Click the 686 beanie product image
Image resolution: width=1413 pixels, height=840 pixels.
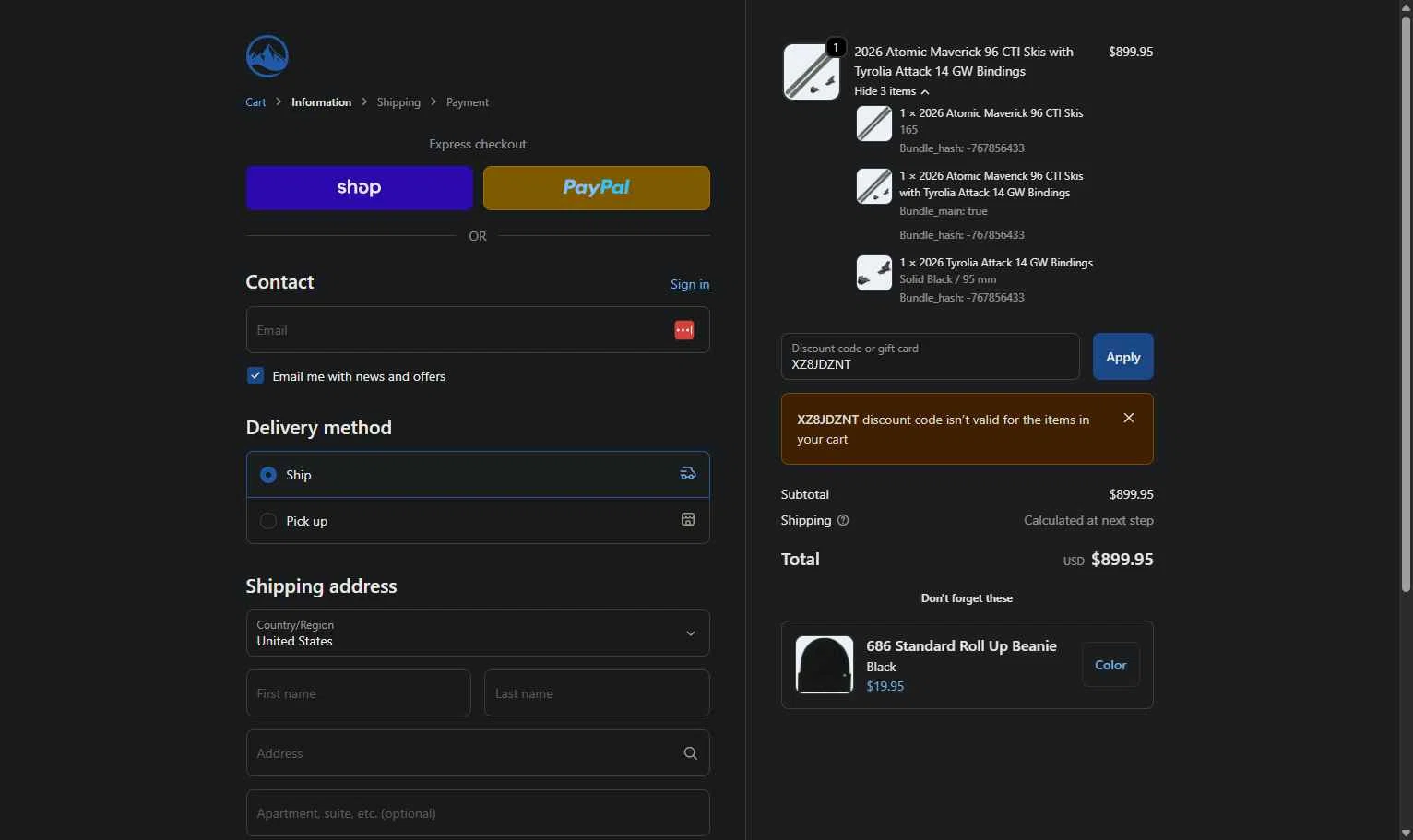pyautogui.click(x=825, y=665)
